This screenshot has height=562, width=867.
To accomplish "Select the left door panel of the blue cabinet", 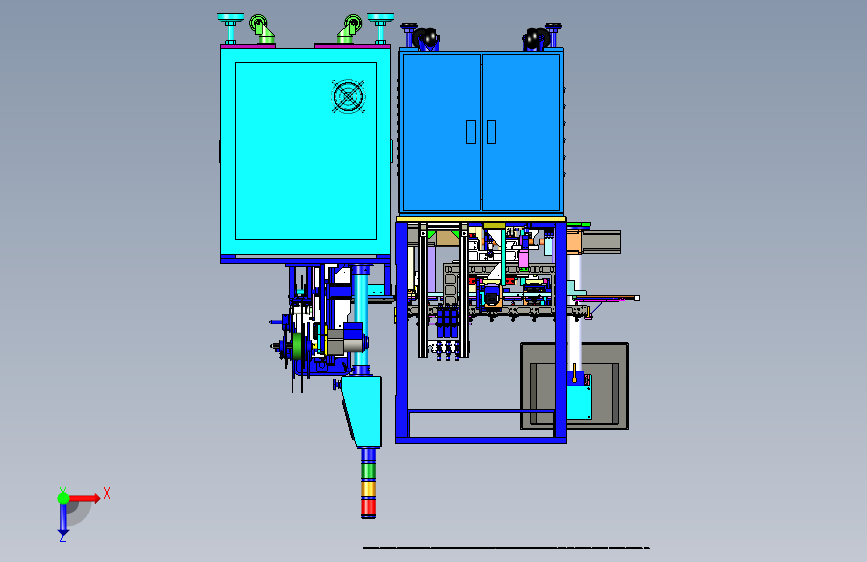I will pyautogui.click(x=442, y=132).
